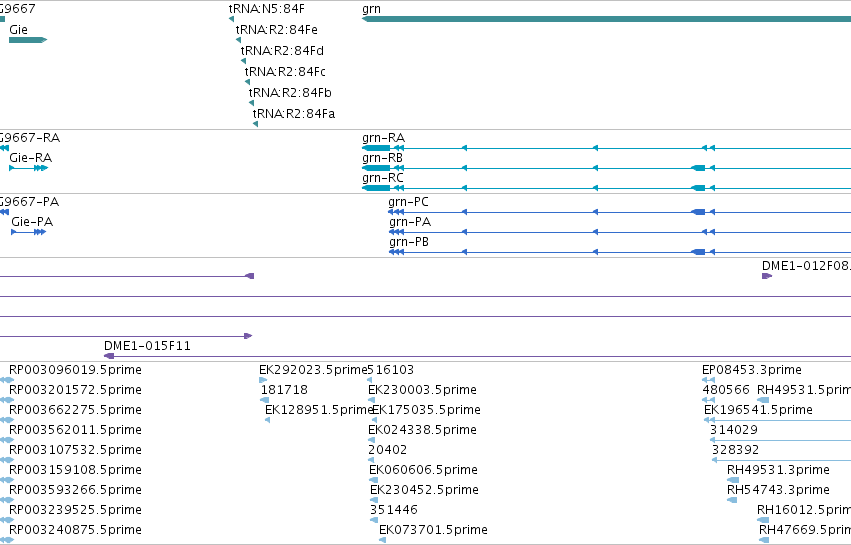Open the EK073701.5prime label
Screen dimensions: 851x545
click(433, 530)
